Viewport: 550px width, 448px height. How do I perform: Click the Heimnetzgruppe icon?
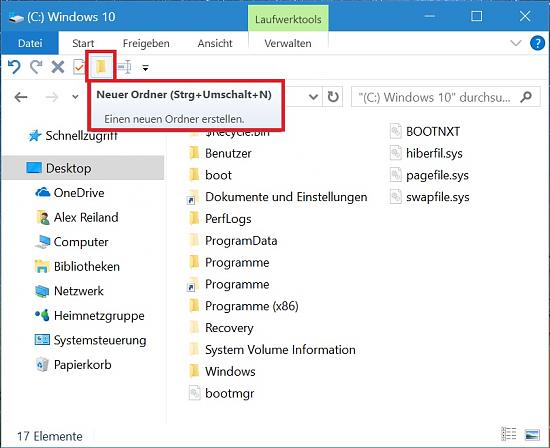pos(42,315)
